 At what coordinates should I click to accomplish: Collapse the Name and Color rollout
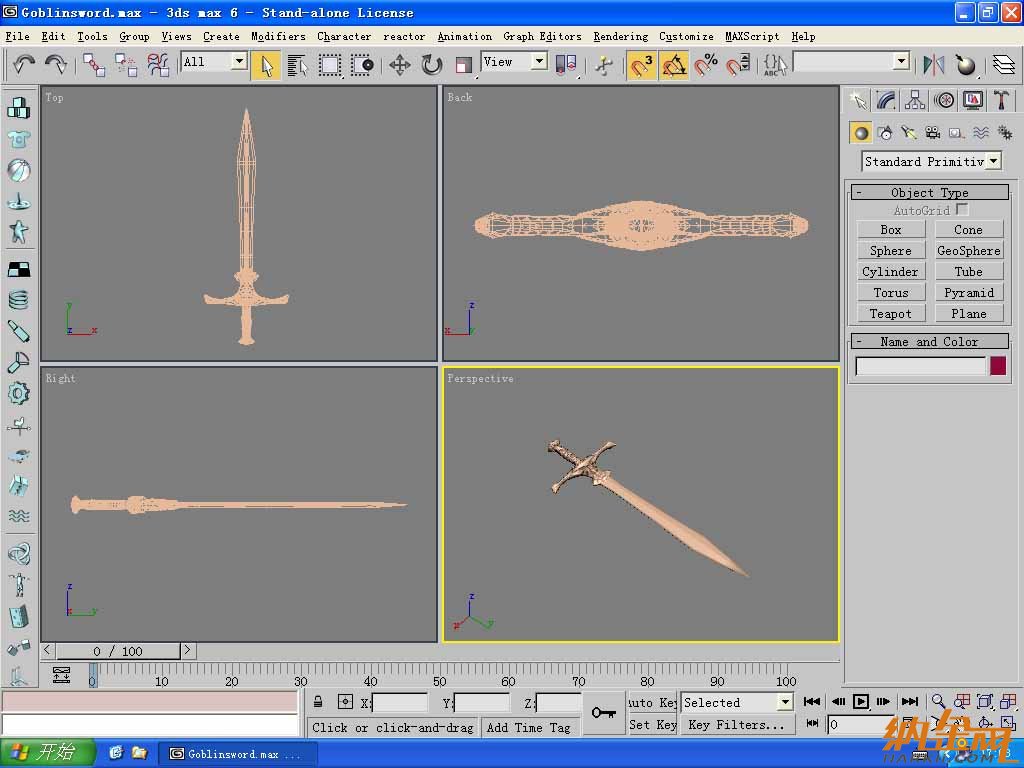(x=930, y=341)
